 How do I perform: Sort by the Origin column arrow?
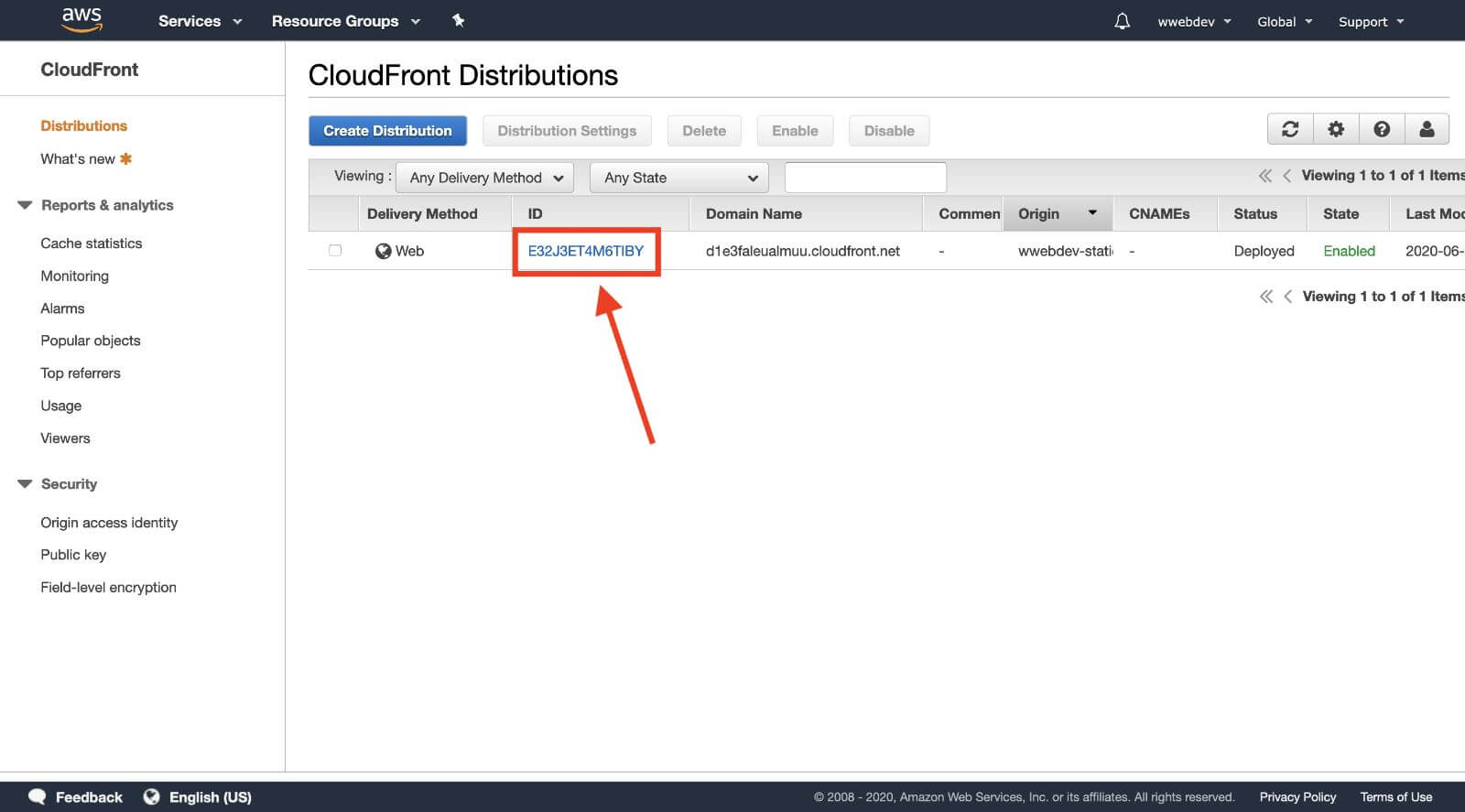(x=1092, y=212)
